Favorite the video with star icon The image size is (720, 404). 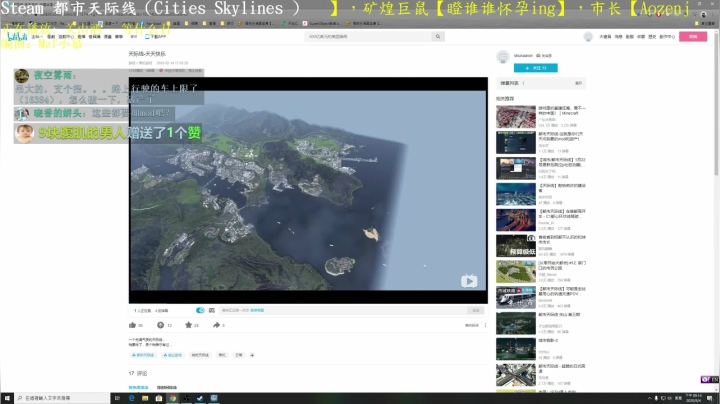pos(188,325)
